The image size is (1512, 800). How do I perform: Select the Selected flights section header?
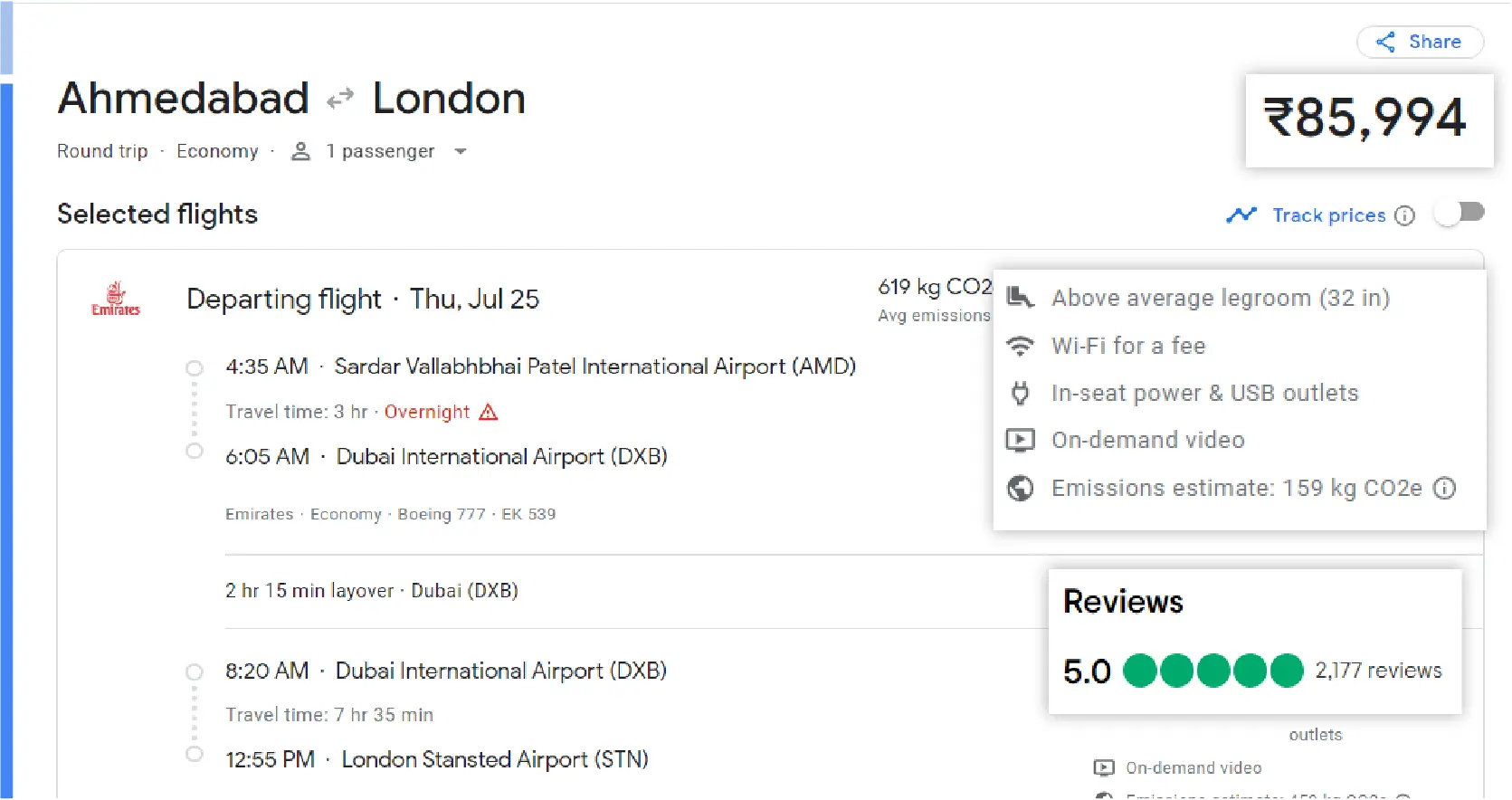pyautogui.click(x=157, y=214)
